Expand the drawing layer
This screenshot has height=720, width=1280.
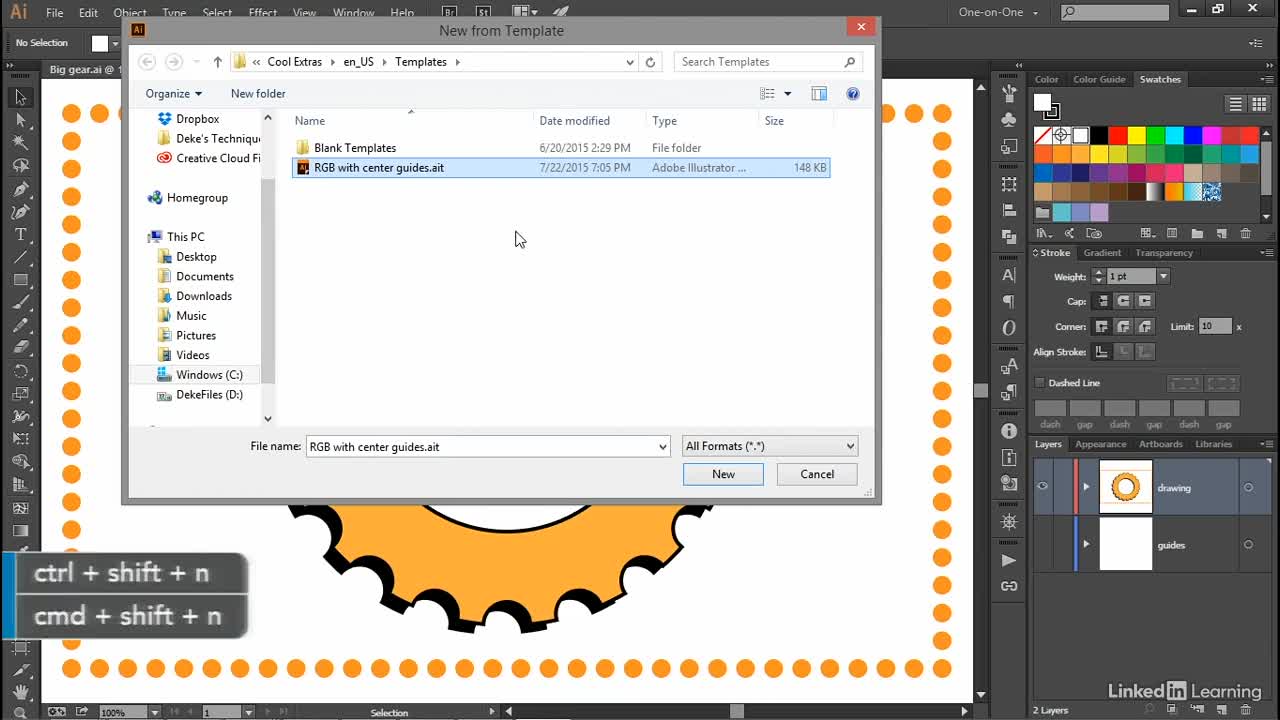coord(1086,487)
